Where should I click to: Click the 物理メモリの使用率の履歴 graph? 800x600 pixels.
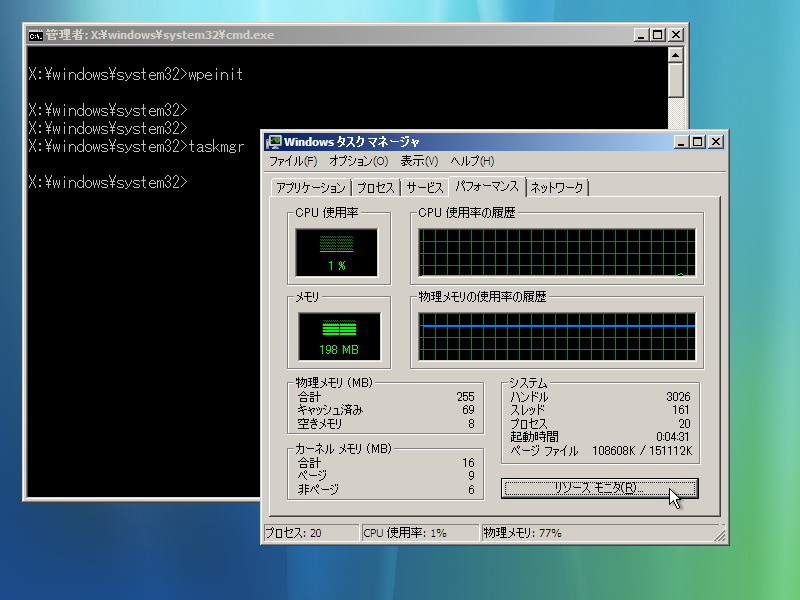pos(557,337)
